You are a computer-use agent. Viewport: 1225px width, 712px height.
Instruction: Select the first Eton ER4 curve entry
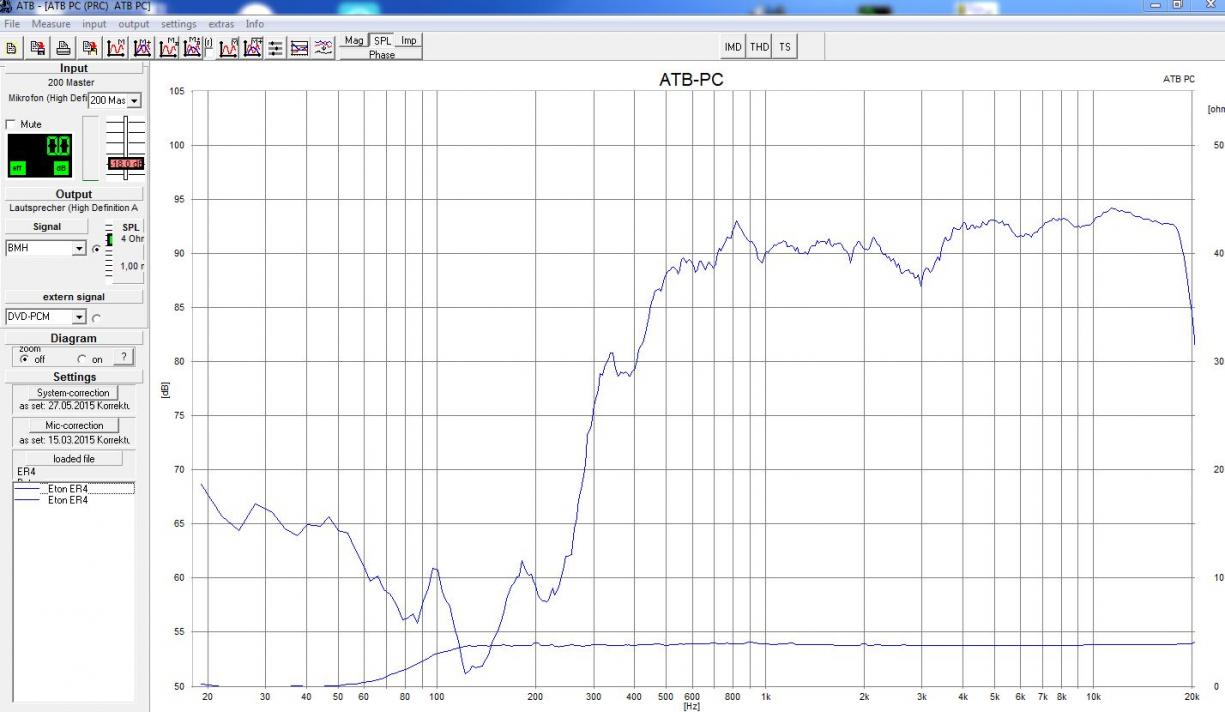(74, 489)
